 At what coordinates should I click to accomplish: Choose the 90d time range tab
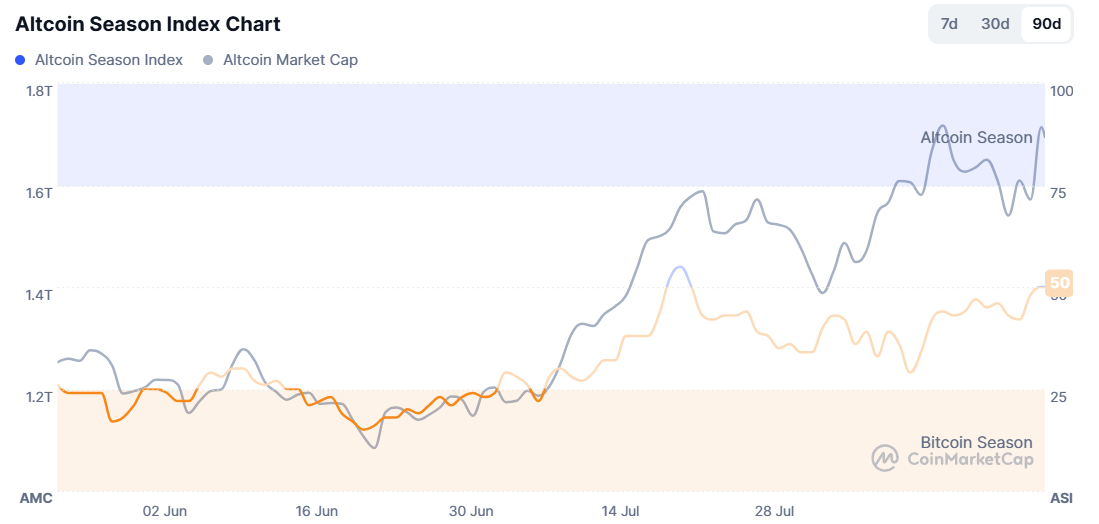[x=1046, y=24]
